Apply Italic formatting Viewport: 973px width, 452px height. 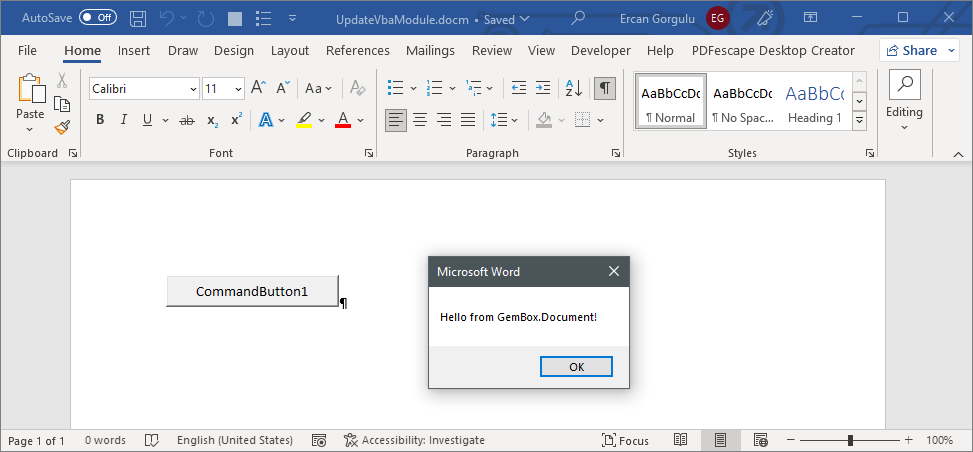(x=124, y=120)
